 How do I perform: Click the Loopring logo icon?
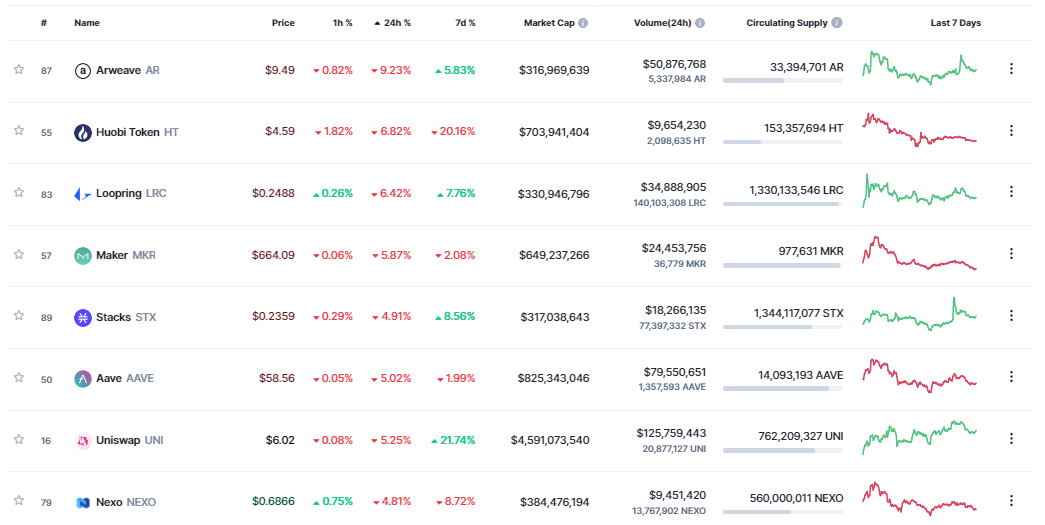83,194
